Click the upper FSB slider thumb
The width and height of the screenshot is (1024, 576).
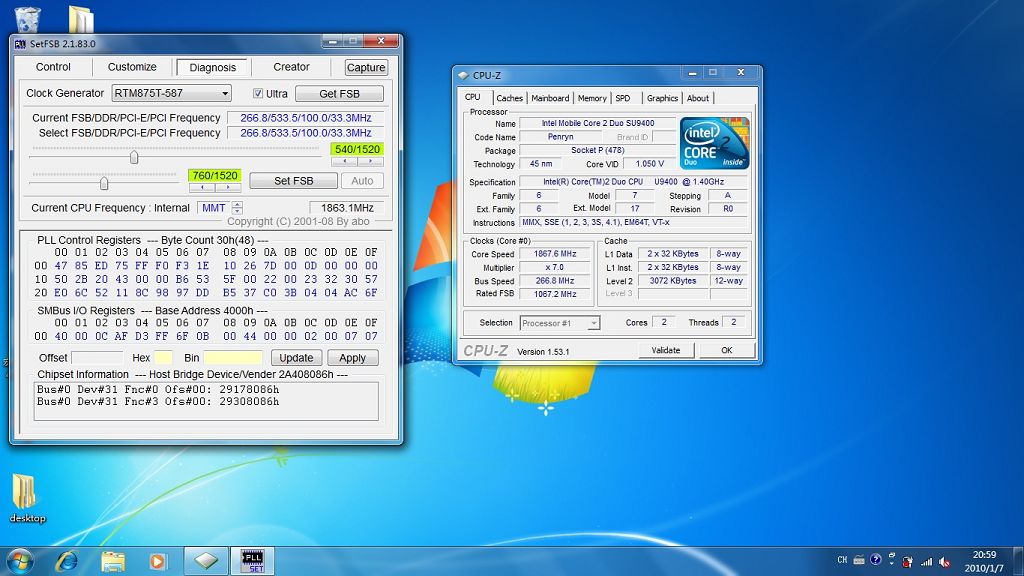[134, 157]
